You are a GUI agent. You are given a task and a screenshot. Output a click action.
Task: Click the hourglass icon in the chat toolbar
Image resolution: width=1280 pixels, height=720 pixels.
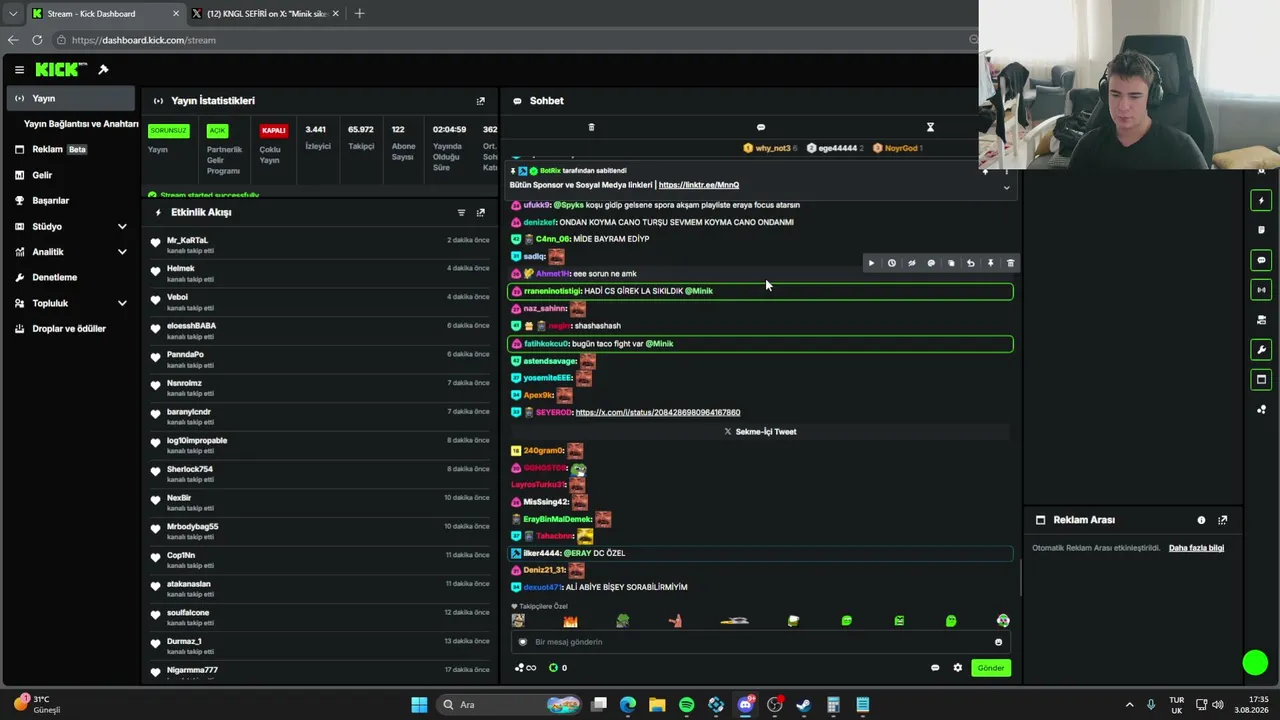pyautogui.click(x=930, y=127)
